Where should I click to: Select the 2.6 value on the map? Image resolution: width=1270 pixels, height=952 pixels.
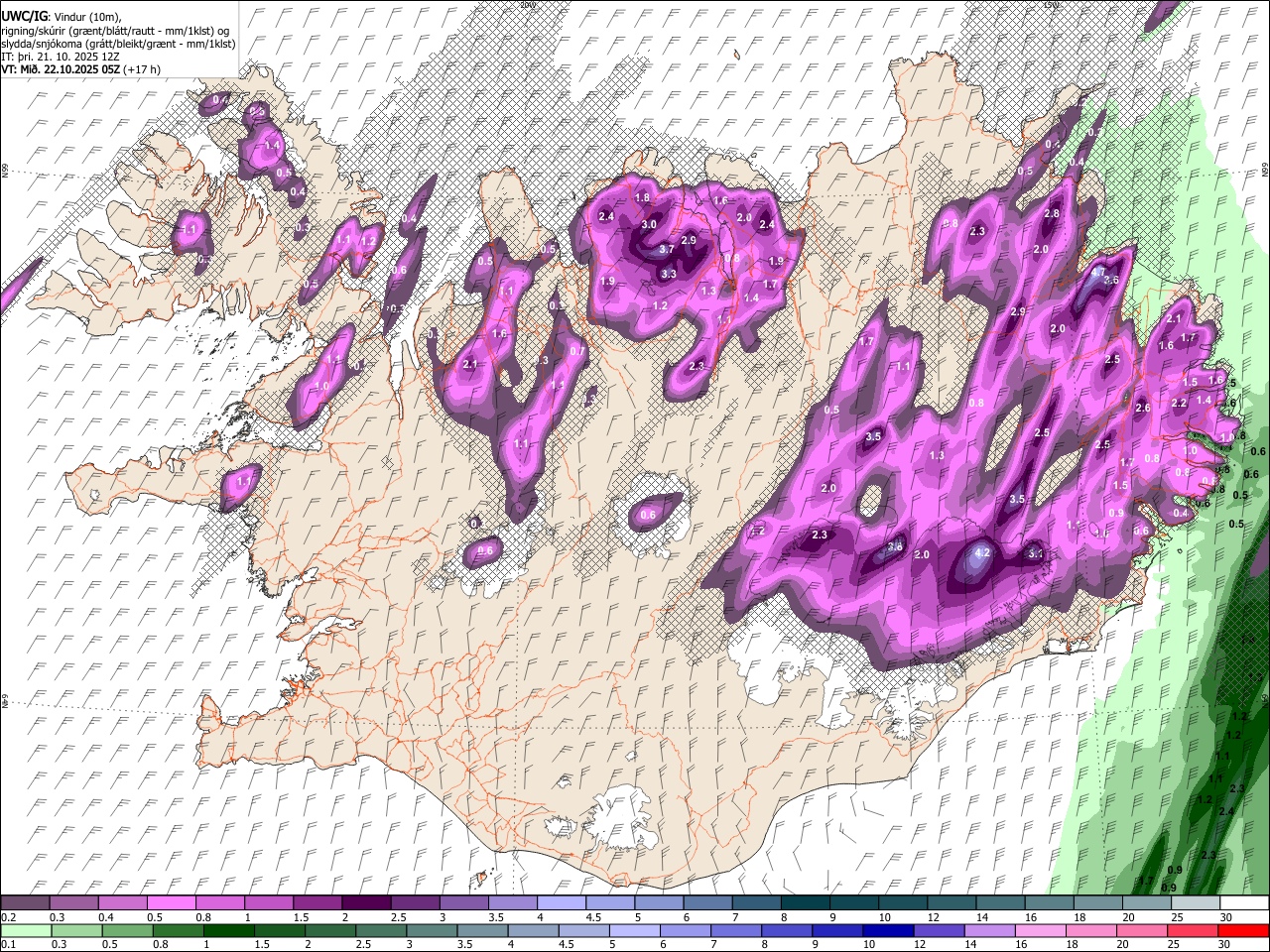(x=1142, y=409)
